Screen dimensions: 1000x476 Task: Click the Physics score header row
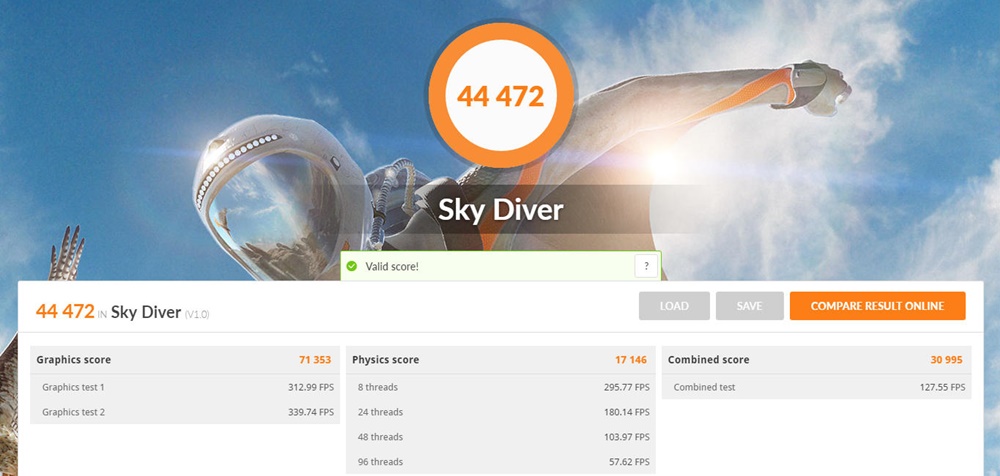click(x=501, y=360)
